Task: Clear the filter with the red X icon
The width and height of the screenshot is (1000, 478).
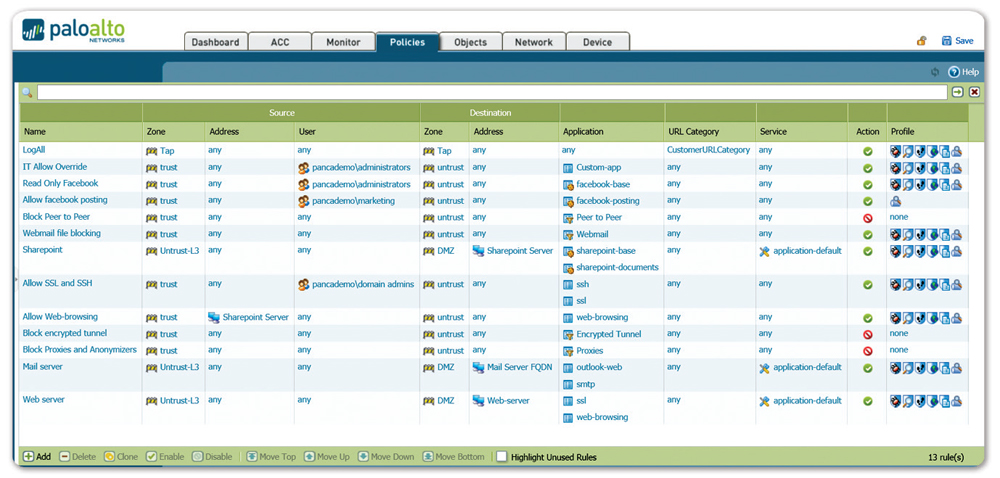Action: [x=974, y=92]
